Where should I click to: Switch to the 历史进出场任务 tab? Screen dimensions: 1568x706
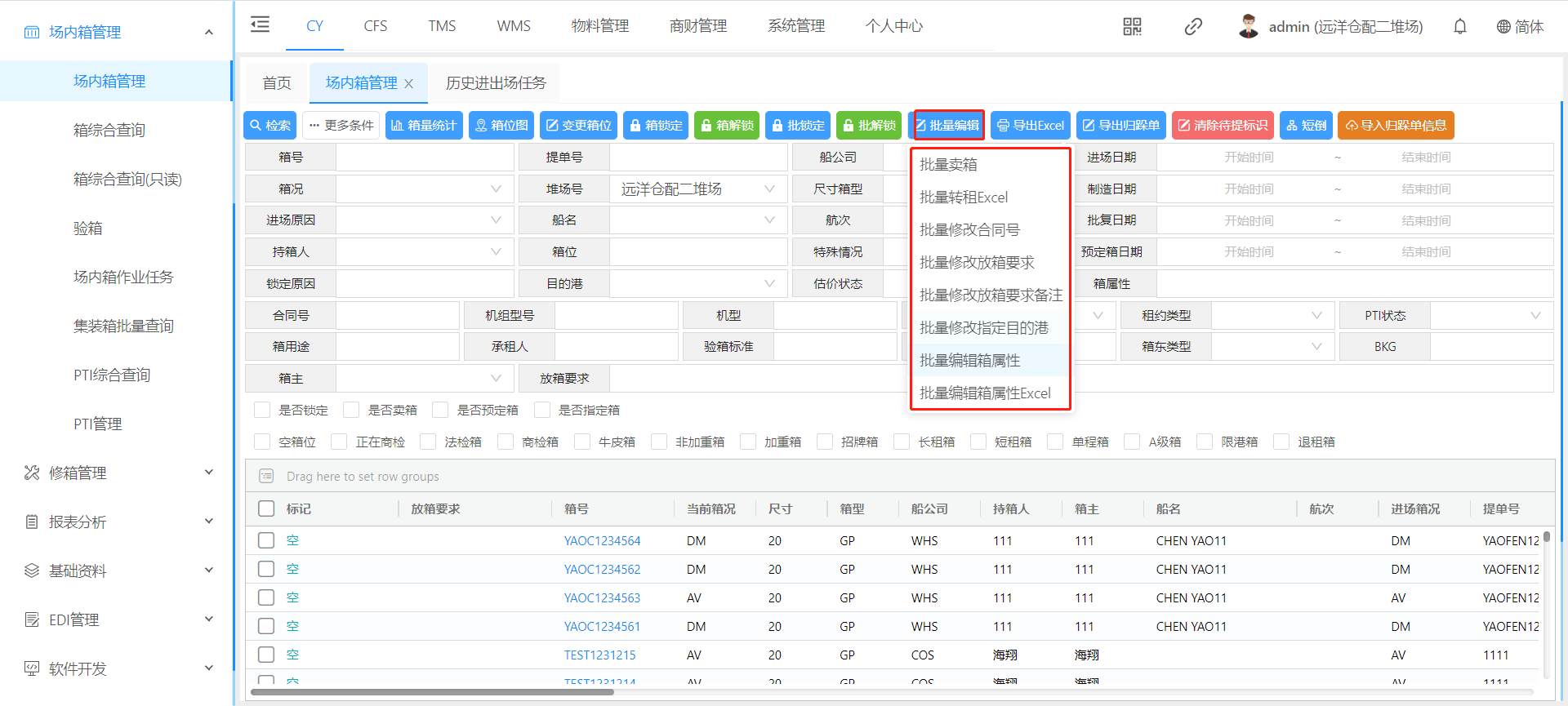coord(496,83)
